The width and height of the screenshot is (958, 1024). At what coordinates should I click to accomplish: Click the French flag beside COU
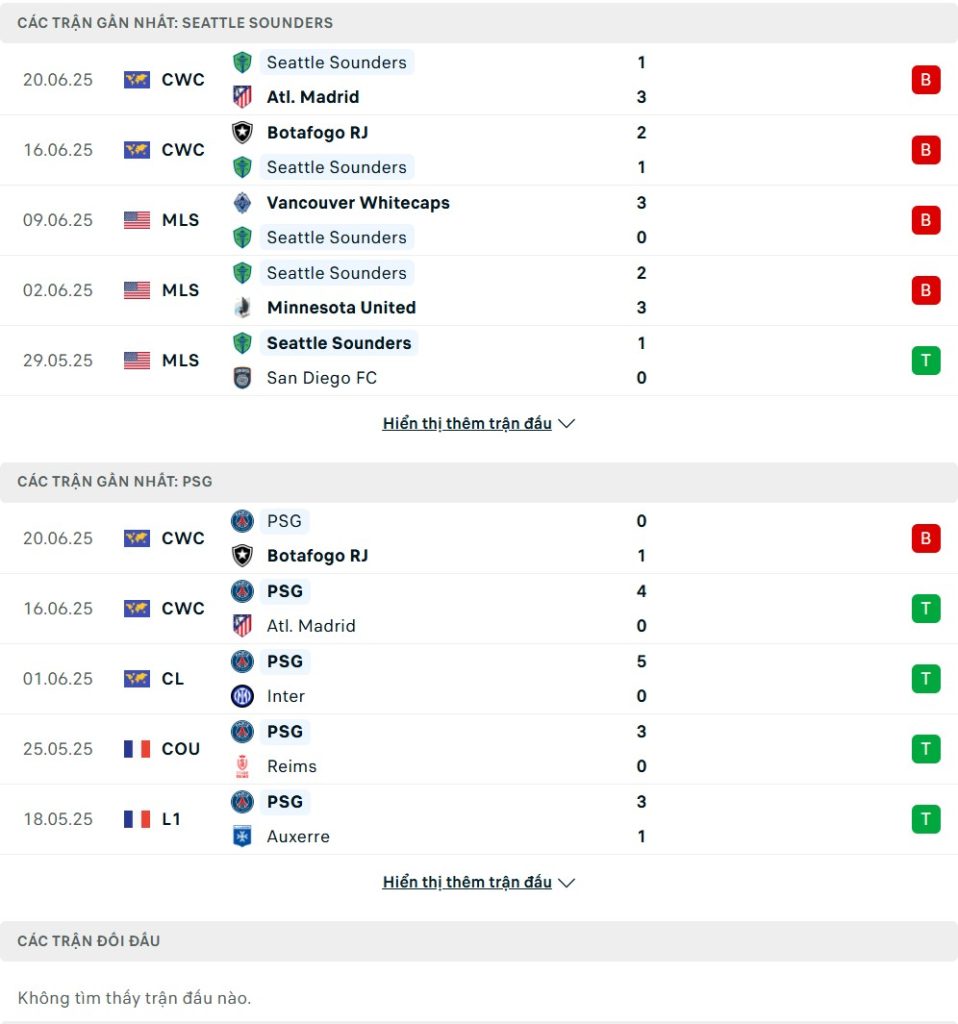(x=137, y=748)
